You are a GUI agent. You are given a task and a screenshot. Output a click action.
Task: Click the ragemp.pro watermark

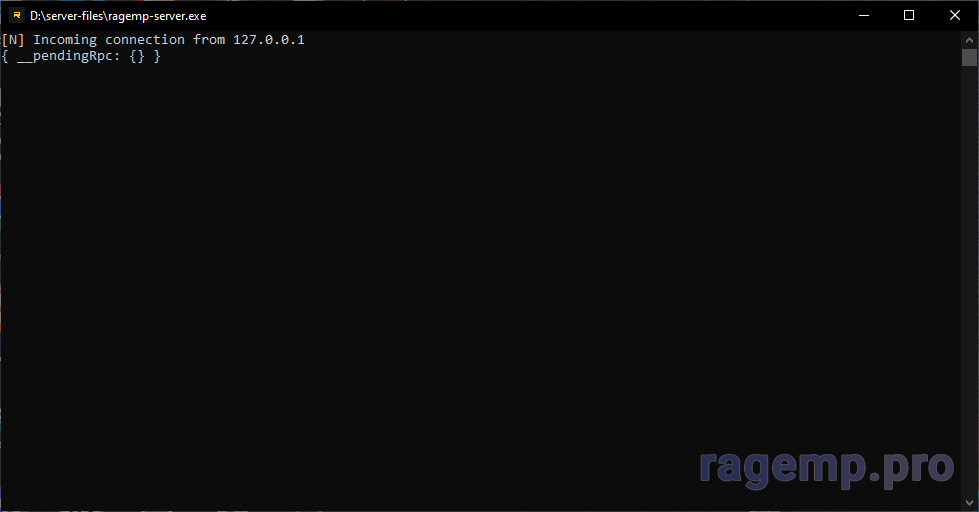point(826,466)
